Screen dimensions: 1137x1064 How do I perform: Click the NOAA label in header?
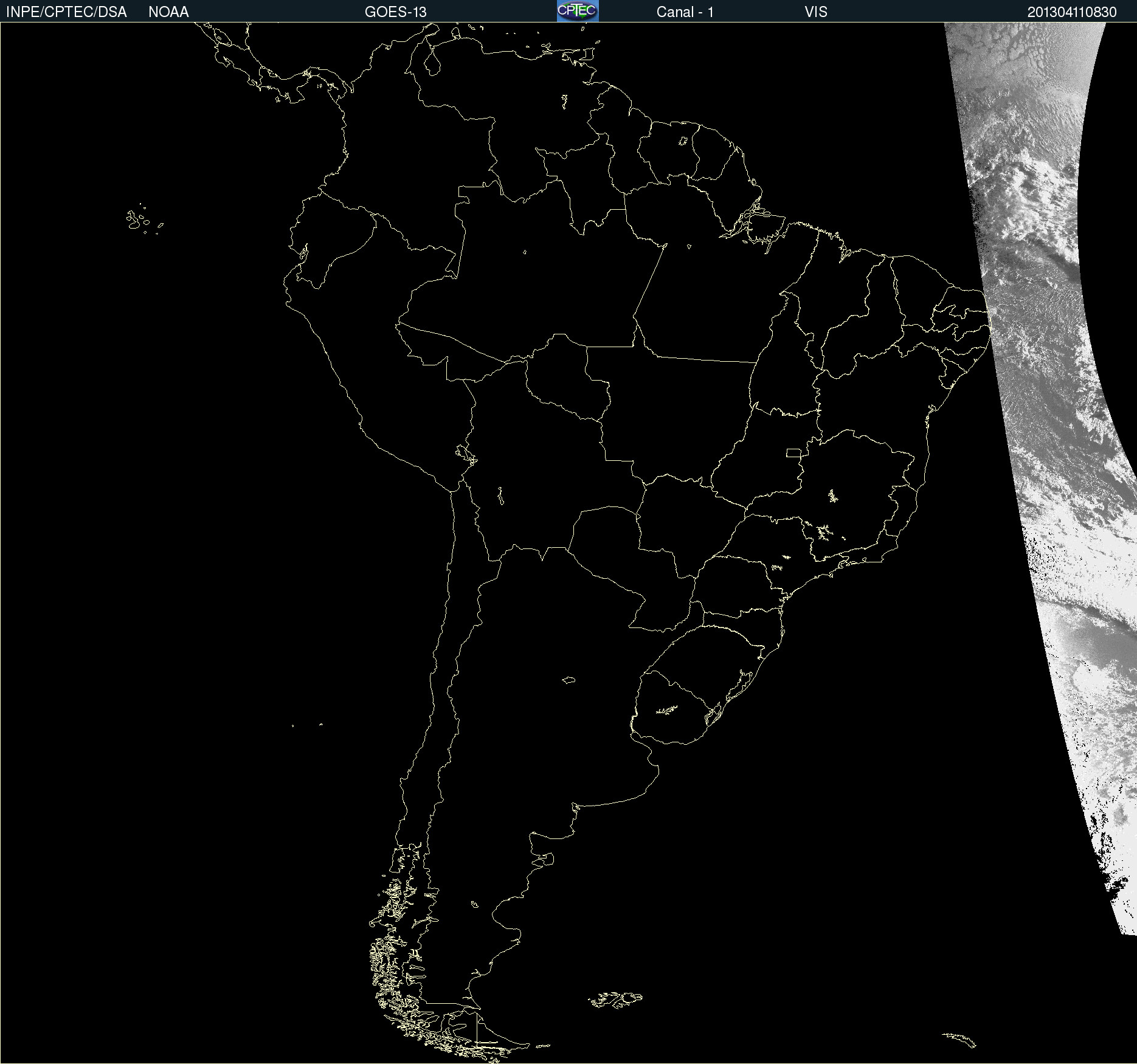click(x=168, y=12)
